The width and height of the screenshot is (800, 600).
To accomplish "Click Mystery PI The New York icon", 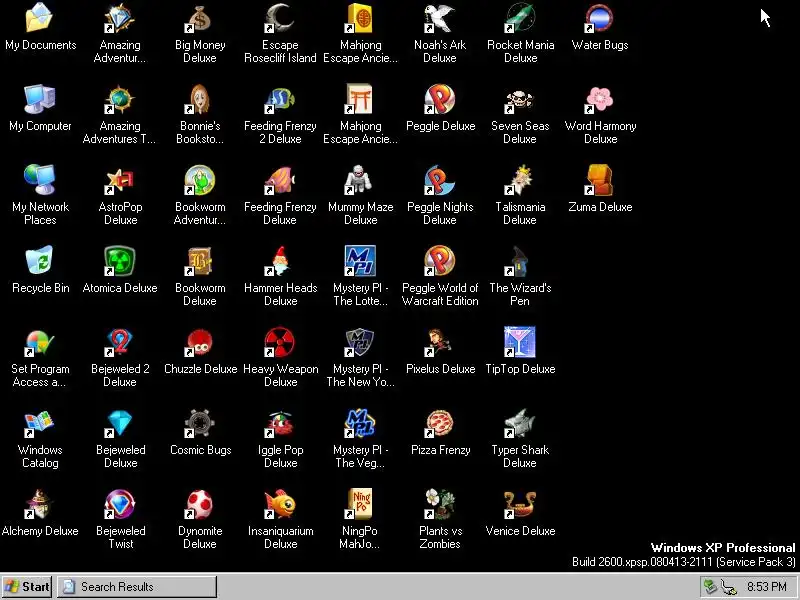I will point(360,342).
